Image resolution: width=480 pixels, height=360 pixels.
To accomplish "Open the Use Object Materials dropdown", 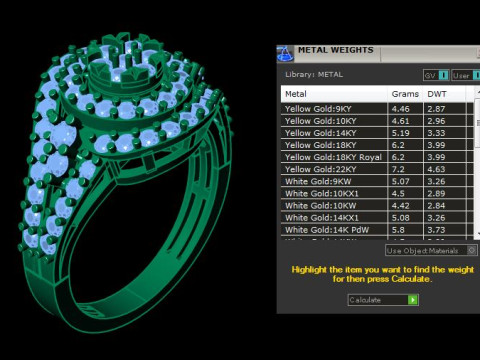I will (x=431, y=250).
